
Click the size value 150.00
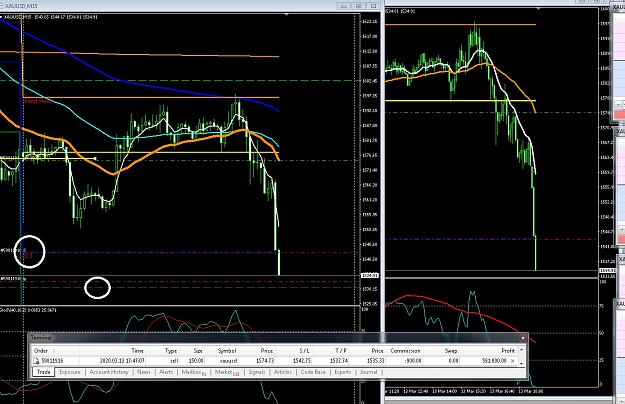(196, 361)
